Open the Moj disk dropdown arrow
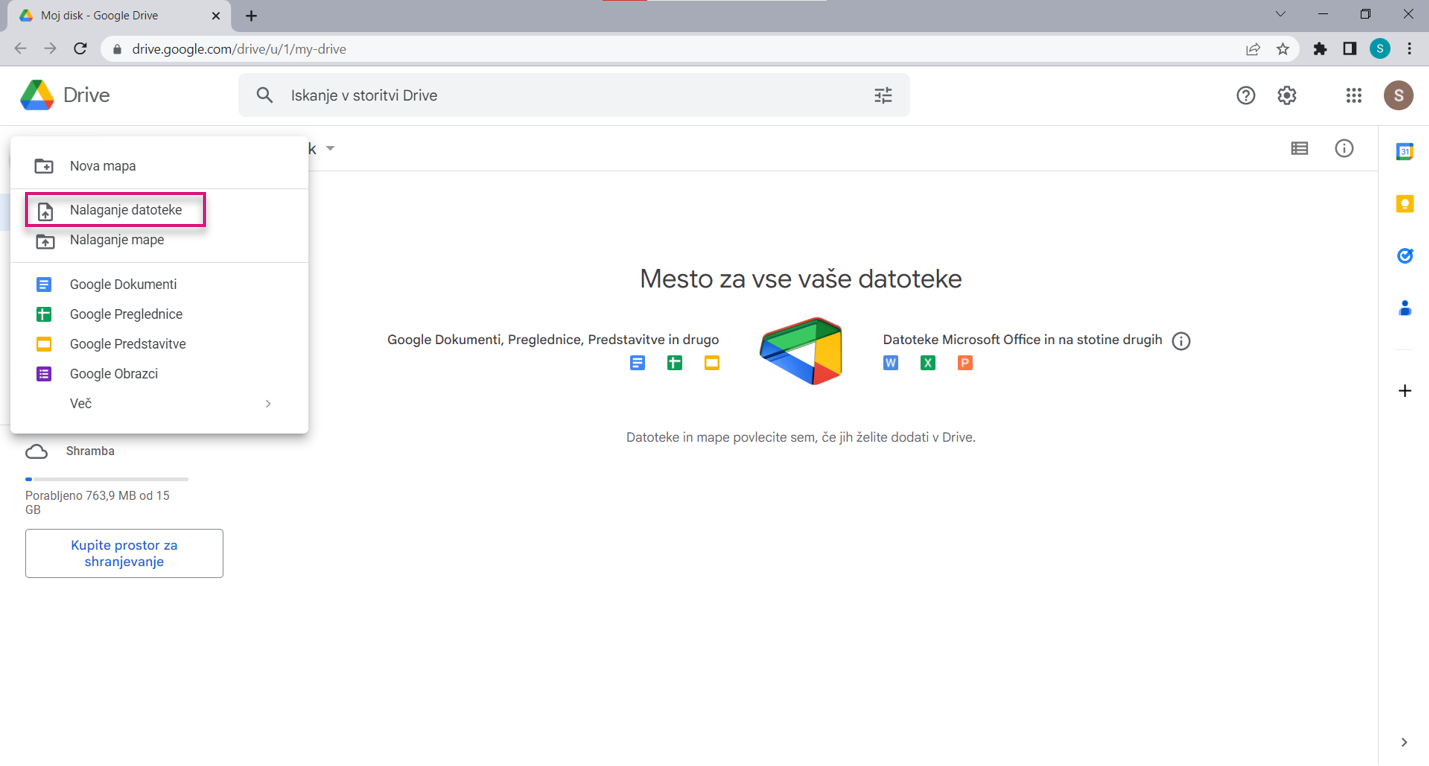 point(330,149)
